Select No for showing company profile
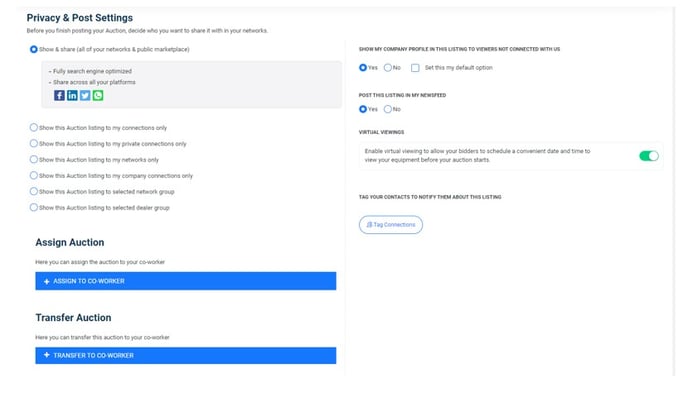This screenshot has width=688, height=402. pyautogui.click(x=388, y=68)
